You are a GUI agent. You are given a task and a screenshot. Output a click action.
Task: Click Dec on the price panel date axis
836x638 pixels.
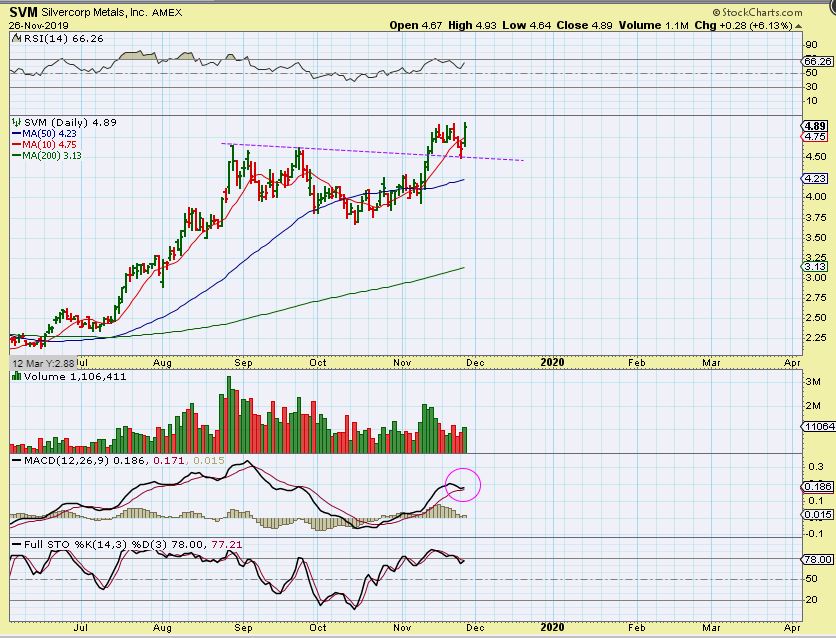point(475,363)
